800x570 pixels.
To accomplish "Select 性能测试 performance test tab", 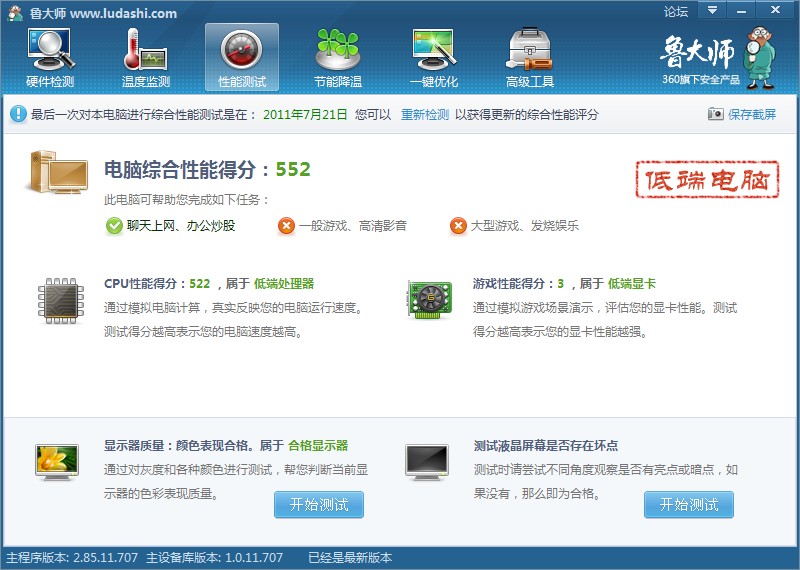I will (x=242, y=58).
